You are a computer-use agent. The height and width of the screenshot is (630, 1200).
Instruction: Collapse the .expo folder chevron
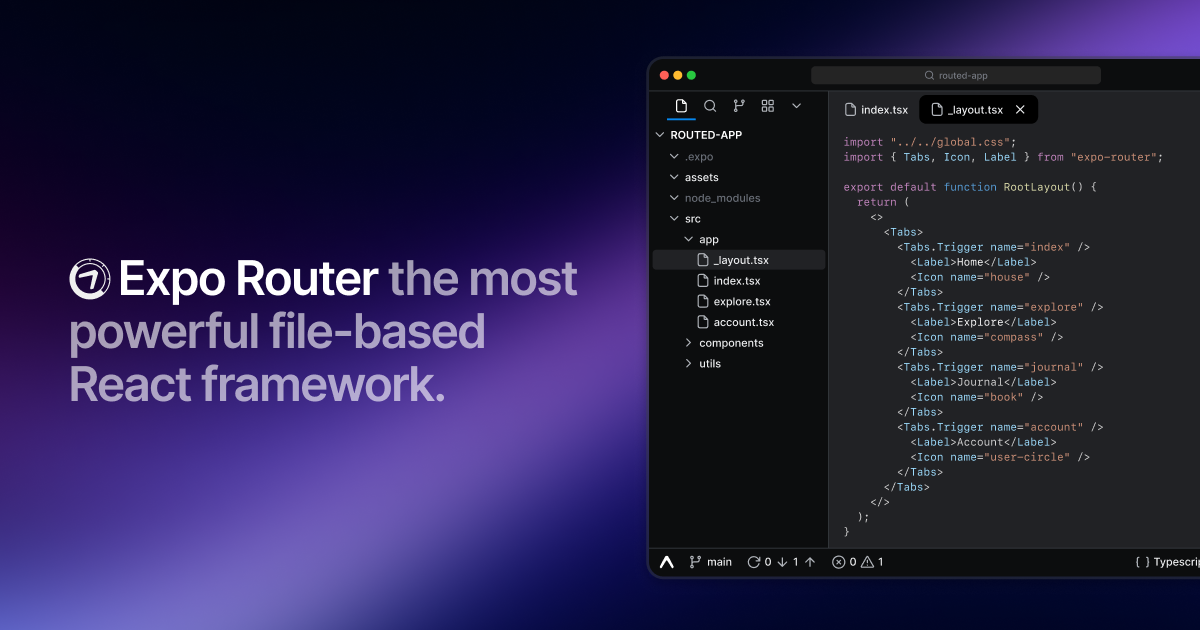tap(674, 157)
